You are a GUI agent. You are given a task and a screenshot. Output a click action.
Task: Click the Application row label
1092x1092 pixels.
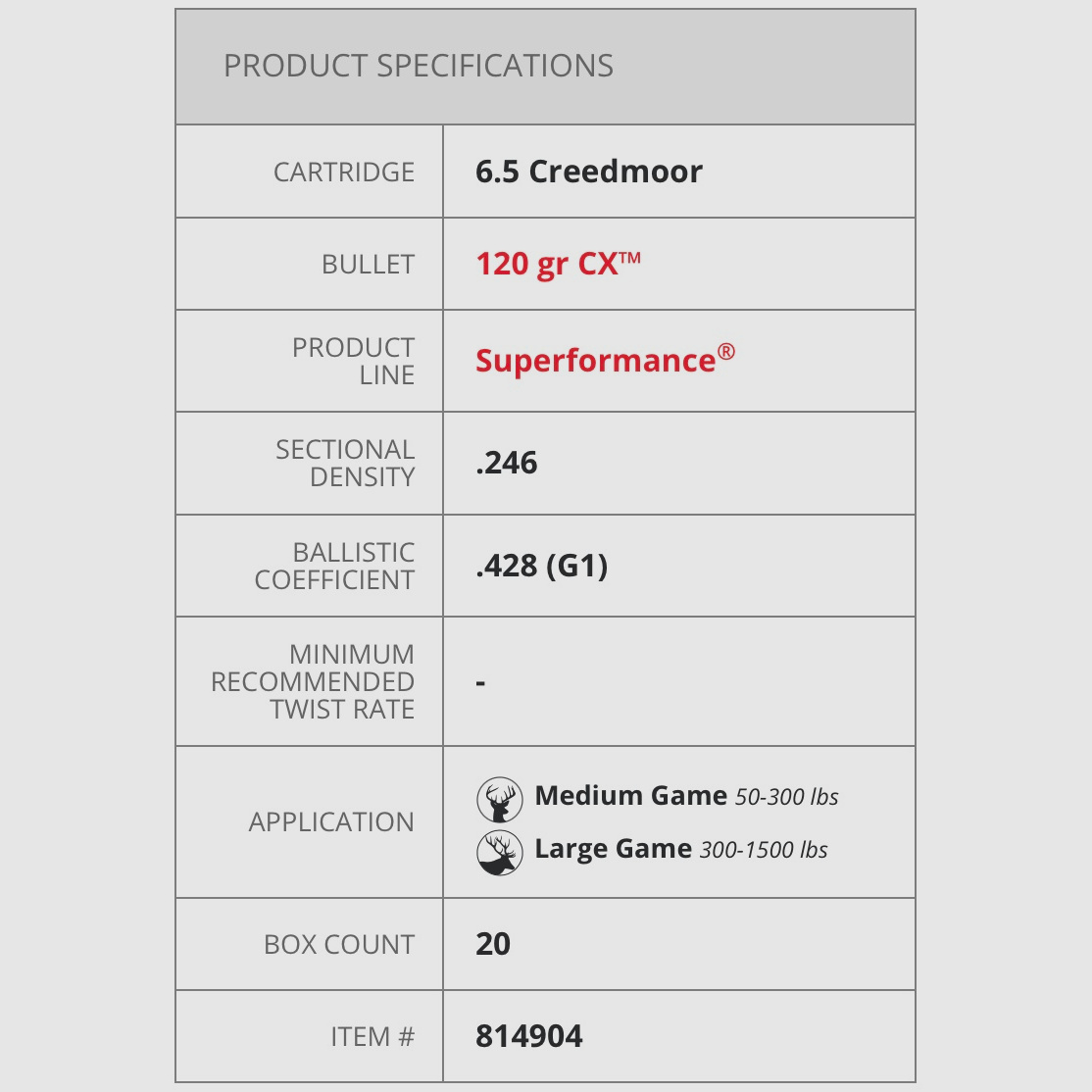(331, 821)
